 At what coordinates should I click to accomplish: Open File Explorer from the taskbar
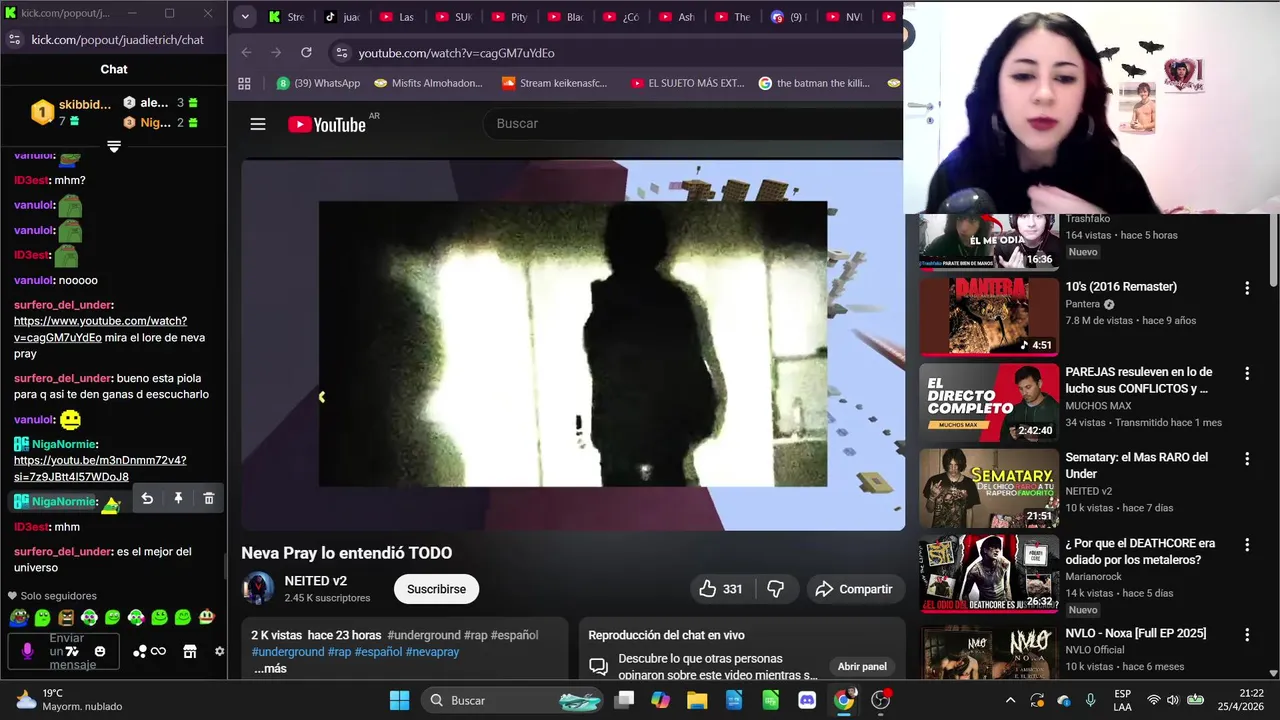click(697, 700)
